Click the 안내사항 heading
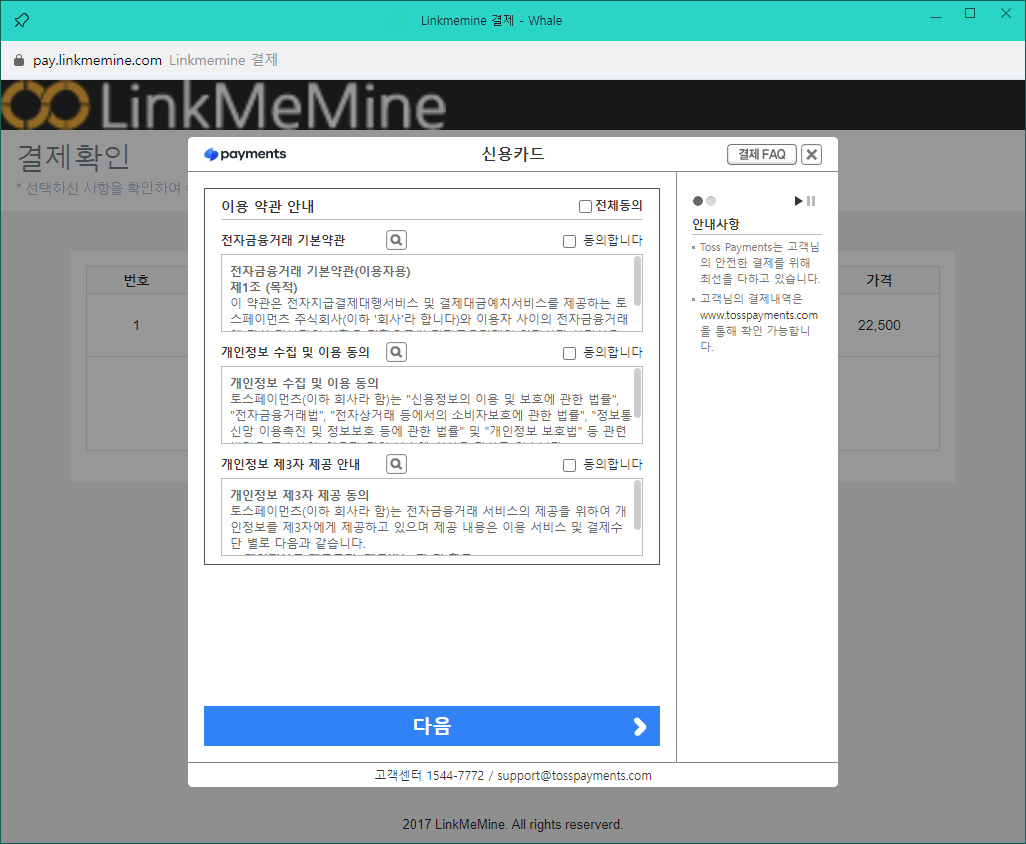The width and height of the screenshot is (1026, 844). click(716, 224)
